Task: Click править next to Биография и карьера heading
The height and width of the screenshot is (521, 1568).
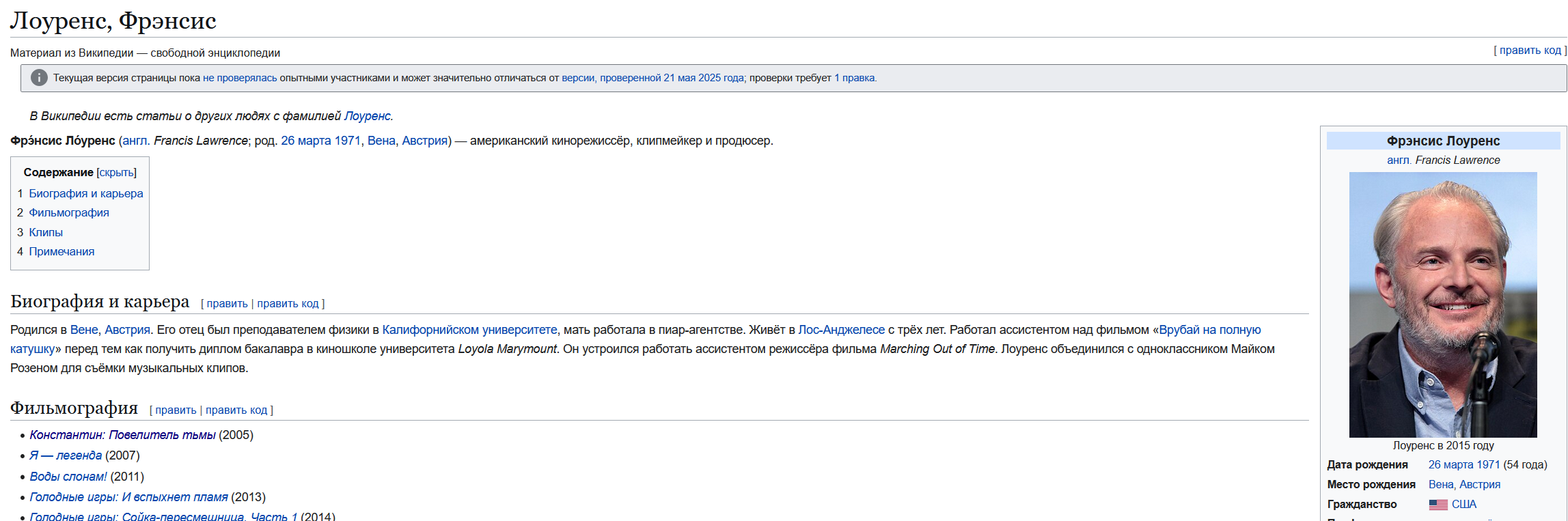Action: pos(227,304)
